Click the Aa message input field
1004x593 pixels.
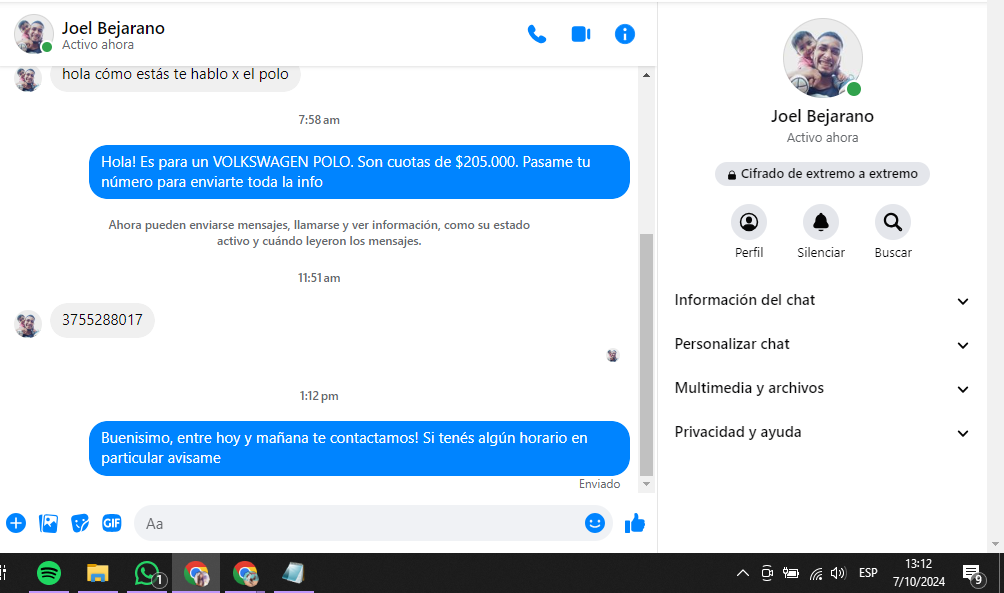pos(360,523)
